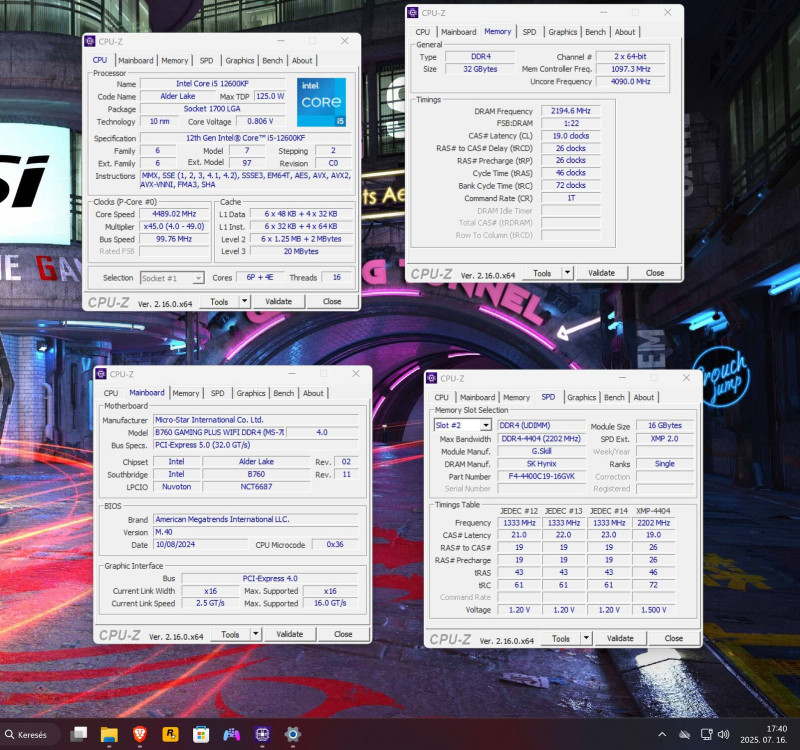This screenshot has height=750, width=800.
Task: Click CPU-Z title icon in CPU window
Action: pos(90,41)
